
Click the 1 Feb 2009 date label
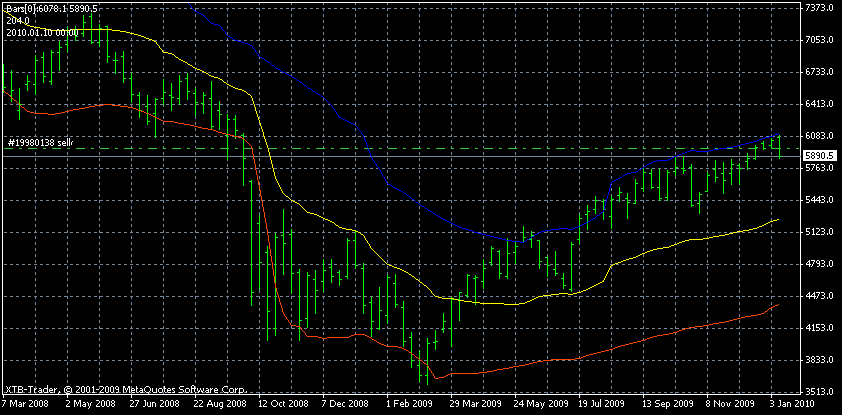(409, 403)
